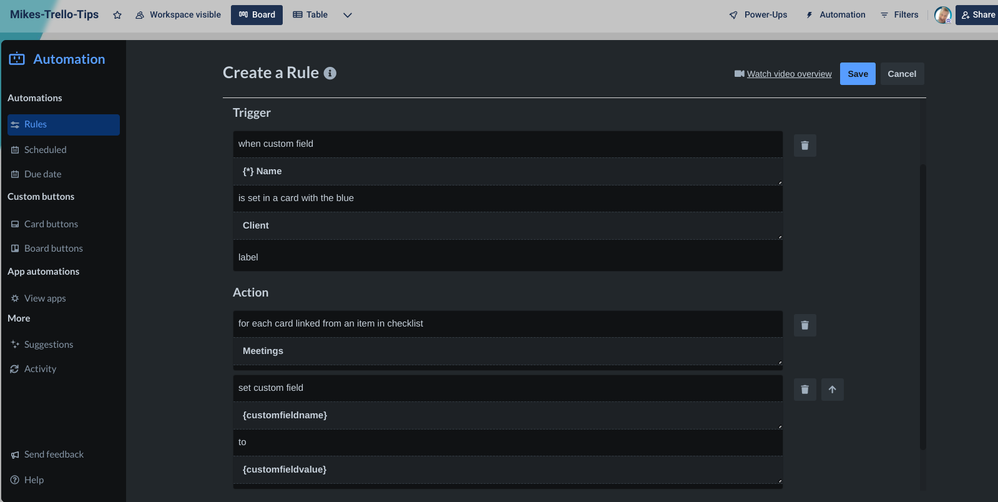Switch to the Table view
Image resolution: width=998 pixels, height=502 pixels.
[x=311, y=15]
